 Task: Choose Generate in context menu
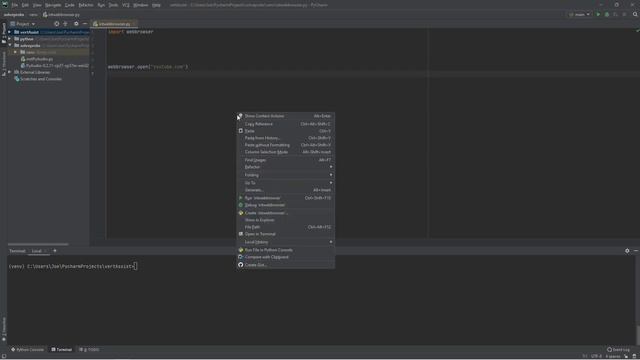285,190
